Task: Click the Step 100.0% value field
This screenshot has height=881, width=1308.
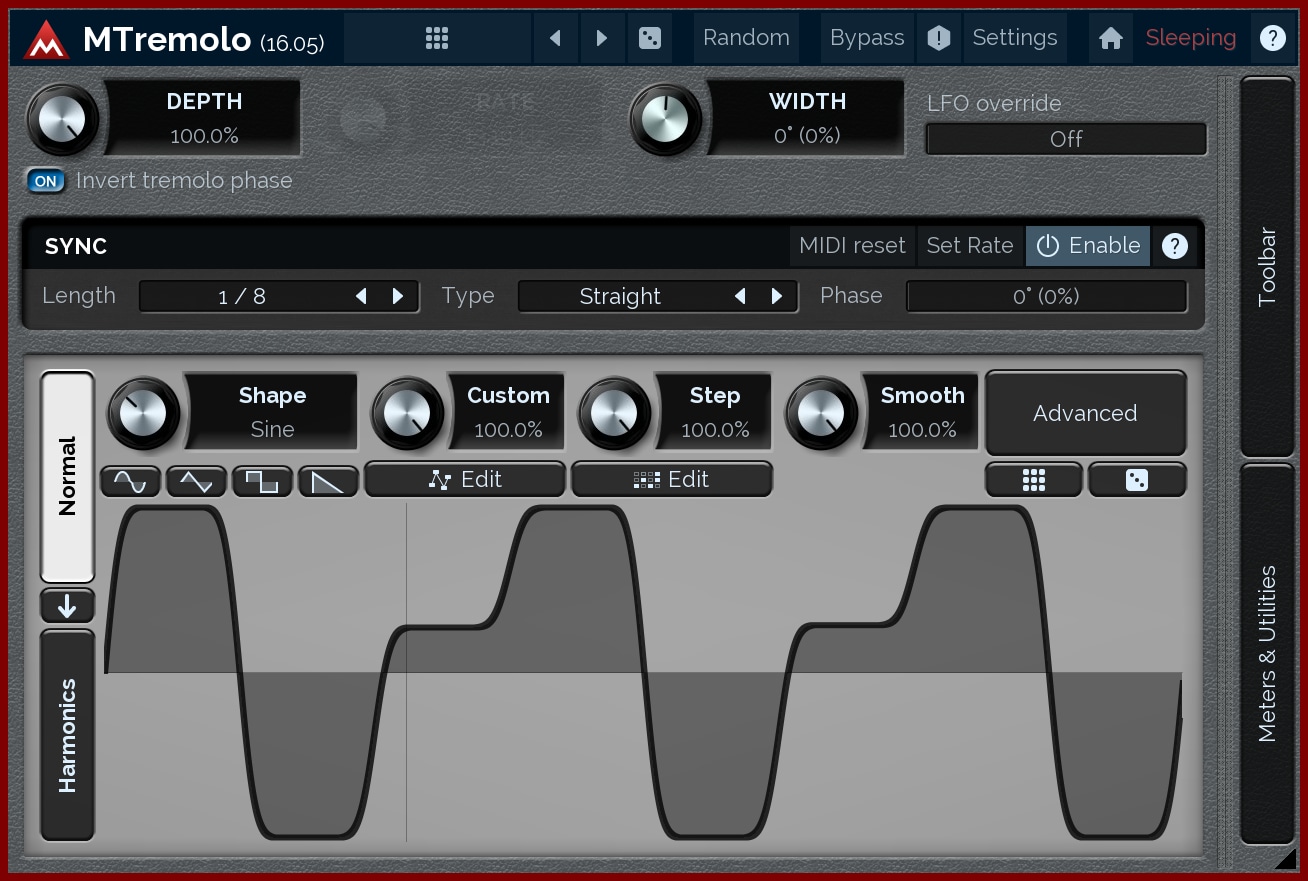Action: [715, 412]
